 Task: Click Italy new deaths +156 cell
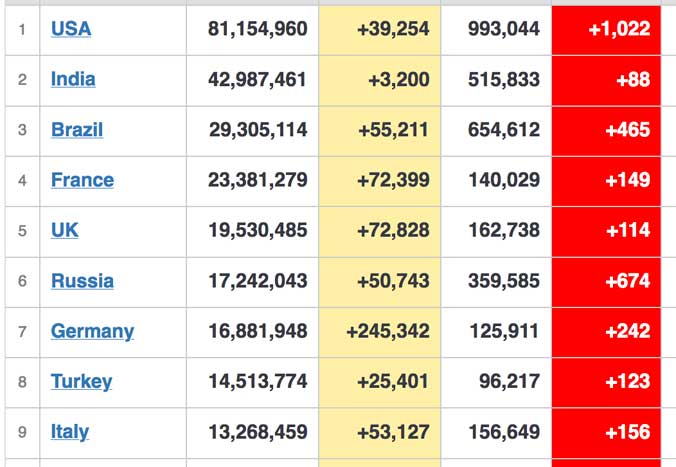606,433
